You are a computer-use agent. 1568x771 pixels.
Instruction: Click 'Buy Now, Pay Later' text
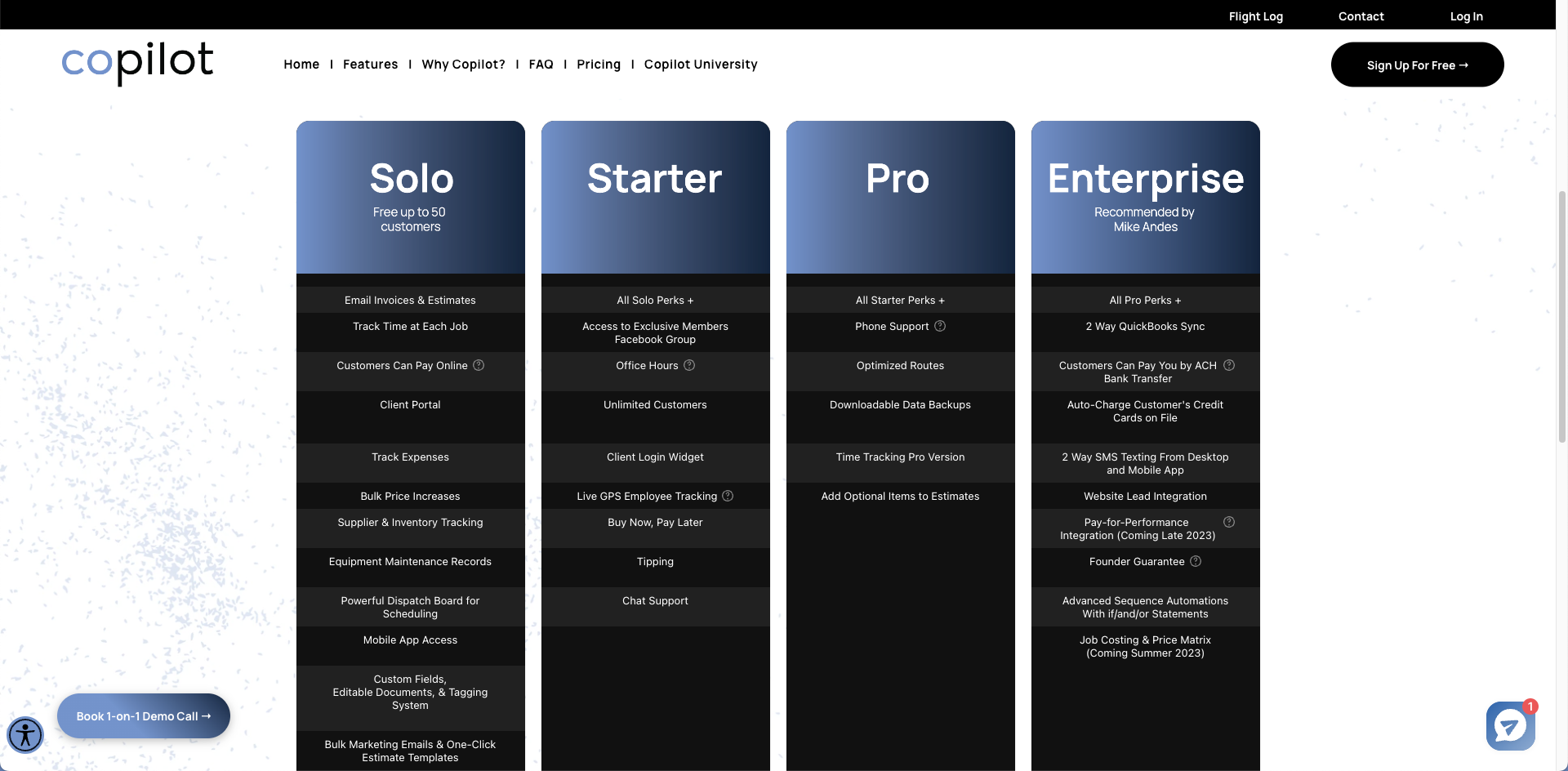click(x=655, y=522)
